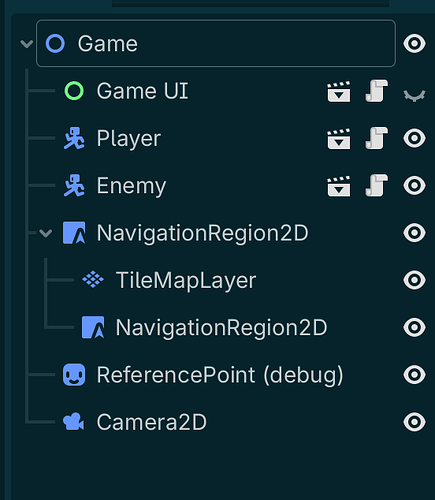The width and height of the screenshot is (435, 500).
Task: Toggle visibility of the TileMapLayer
Action: click(414, 280)
